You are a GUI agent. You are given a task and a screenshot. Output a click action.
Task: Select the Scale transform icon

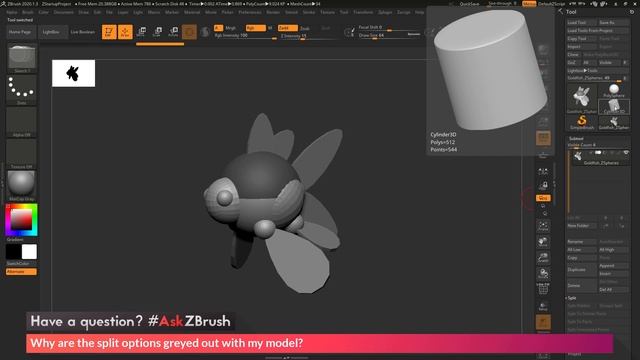(x=157, y=32)
